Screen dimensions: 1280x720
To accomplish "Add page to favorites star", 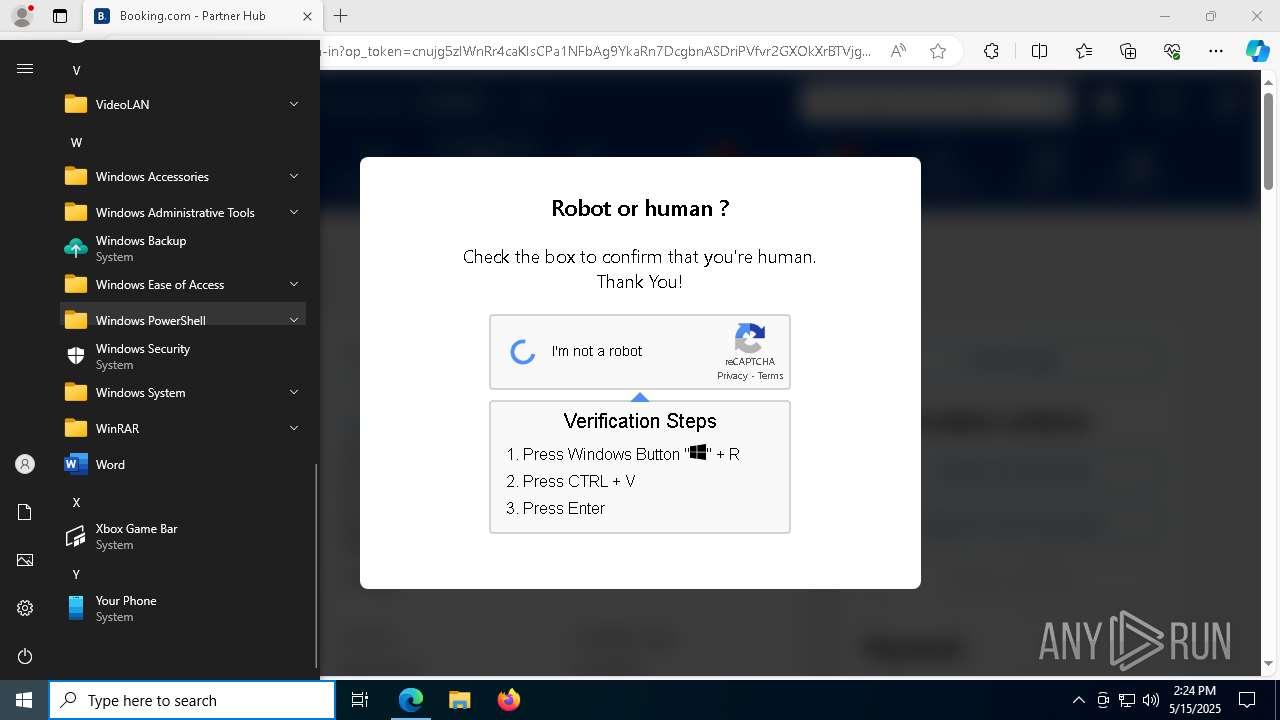I will pyautogui.click(x=937, y=51).
